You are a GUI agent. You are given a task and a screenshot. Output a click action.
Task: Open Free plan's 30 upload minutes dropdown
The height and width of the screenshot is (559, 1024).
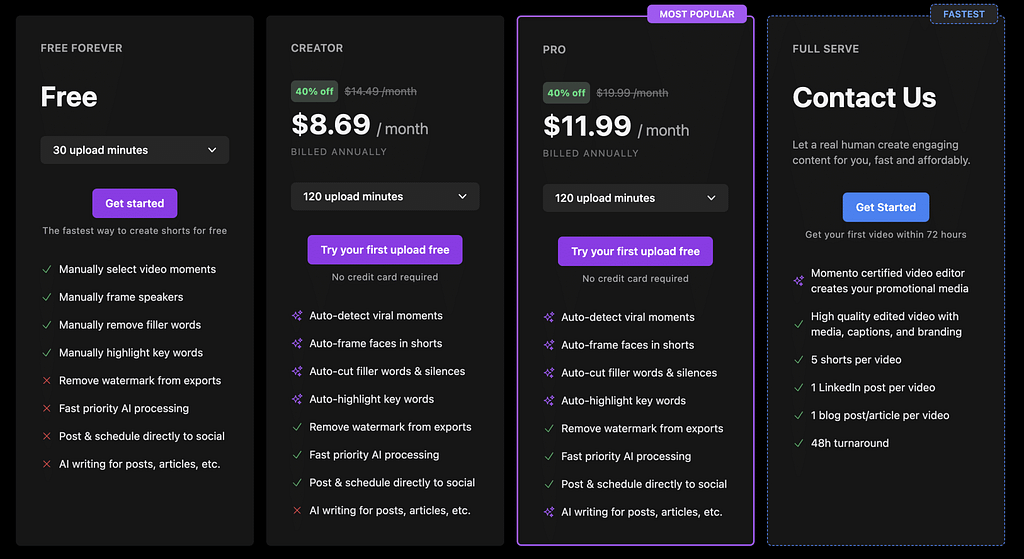135,150
